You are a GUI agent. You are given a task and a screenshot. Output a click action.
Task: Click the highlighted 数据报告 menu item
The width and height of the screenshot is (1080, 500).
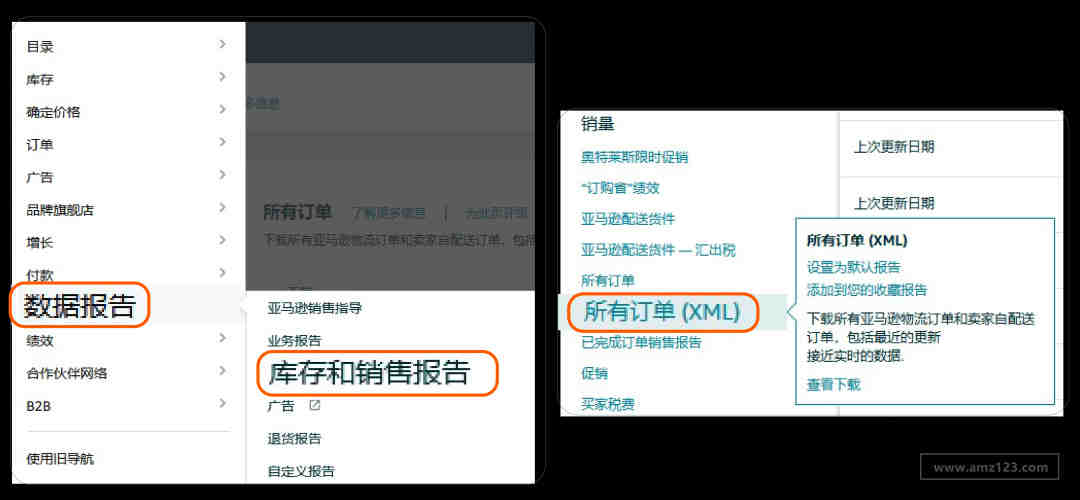80,306
